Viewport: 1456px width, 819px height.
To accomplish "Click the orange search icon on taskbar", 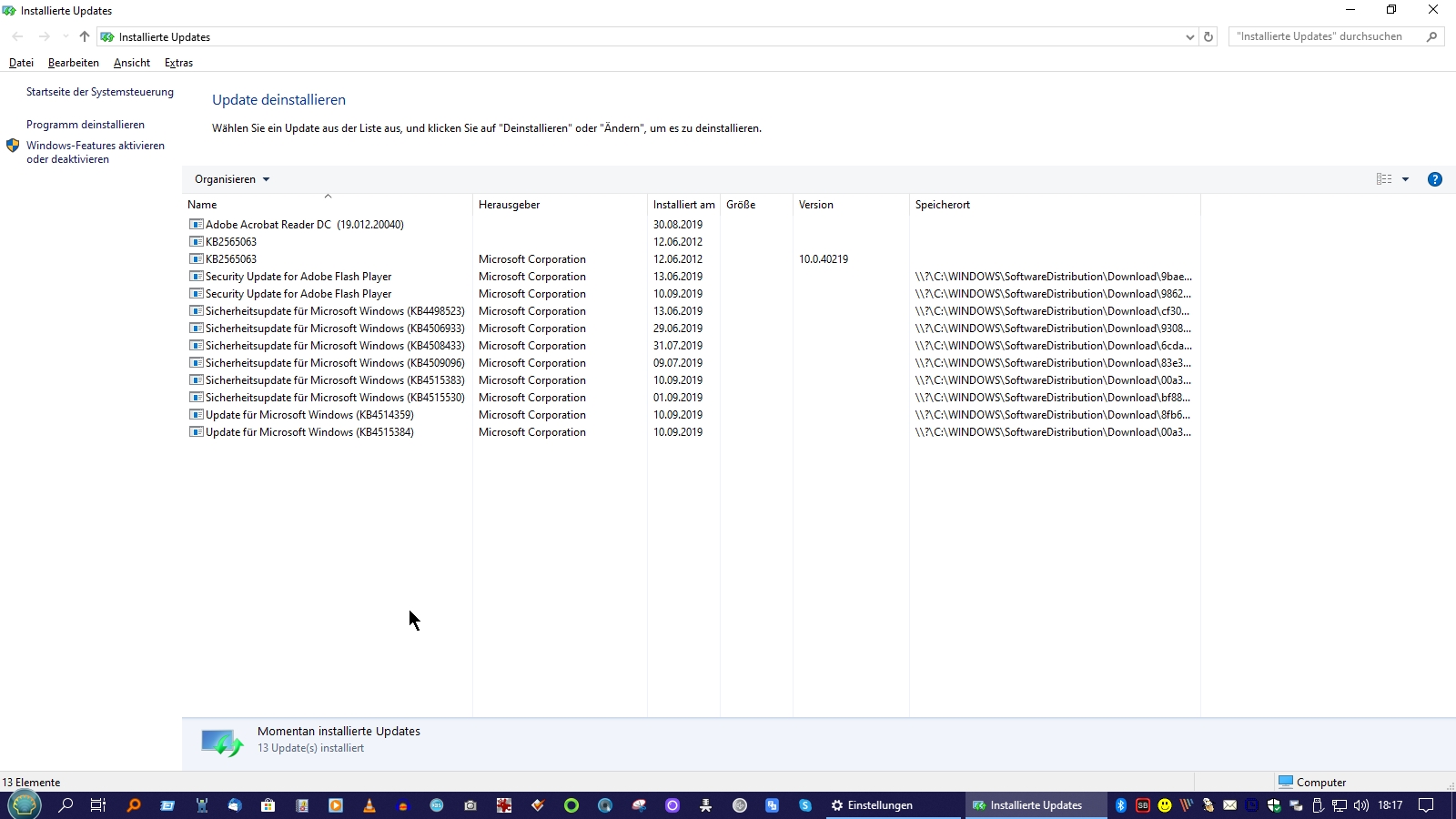I will point(134,805).
